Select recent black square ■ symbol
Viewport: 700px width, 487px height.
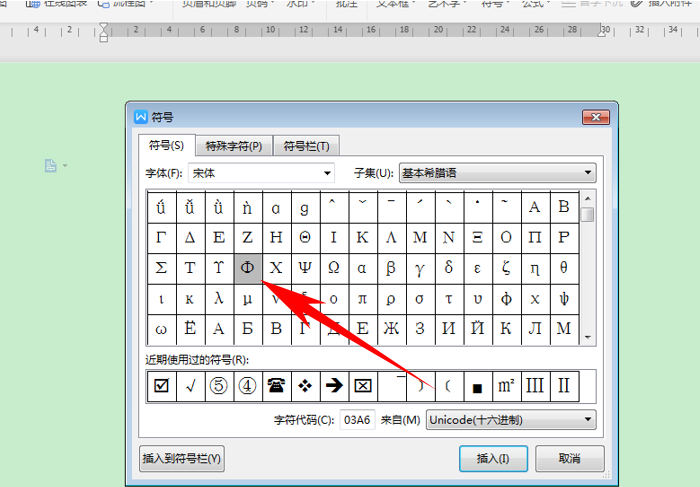pyautogui.click(x=477, y=386)
